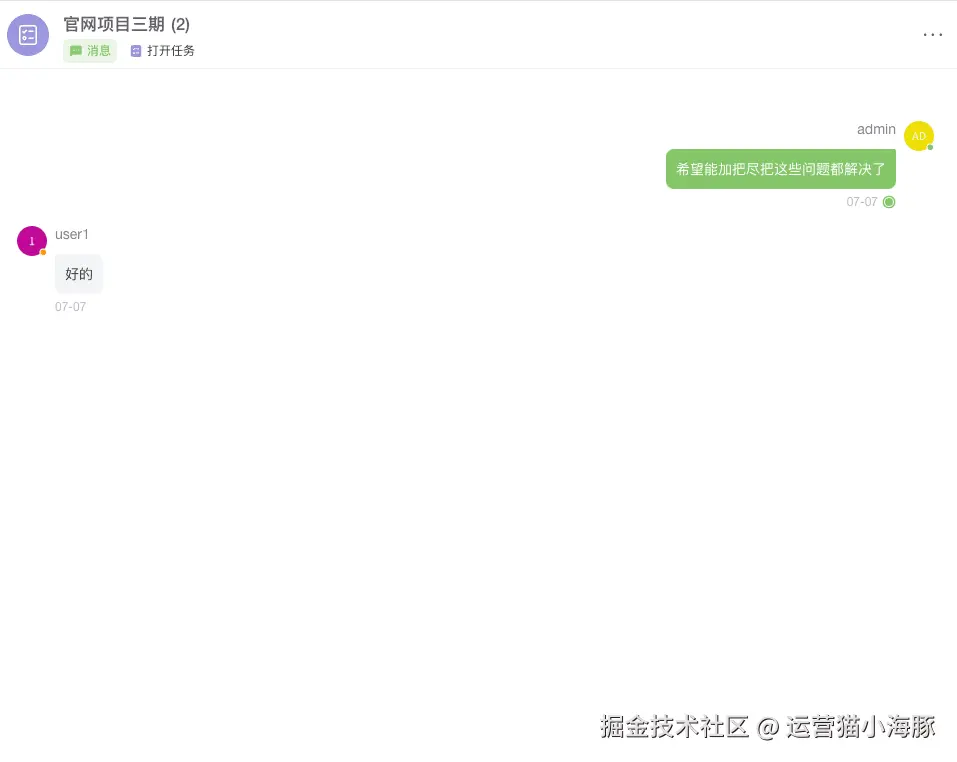Switch to the 消息 tab
This screenshot has height=762, width=957.
click(x=90, y=51)
